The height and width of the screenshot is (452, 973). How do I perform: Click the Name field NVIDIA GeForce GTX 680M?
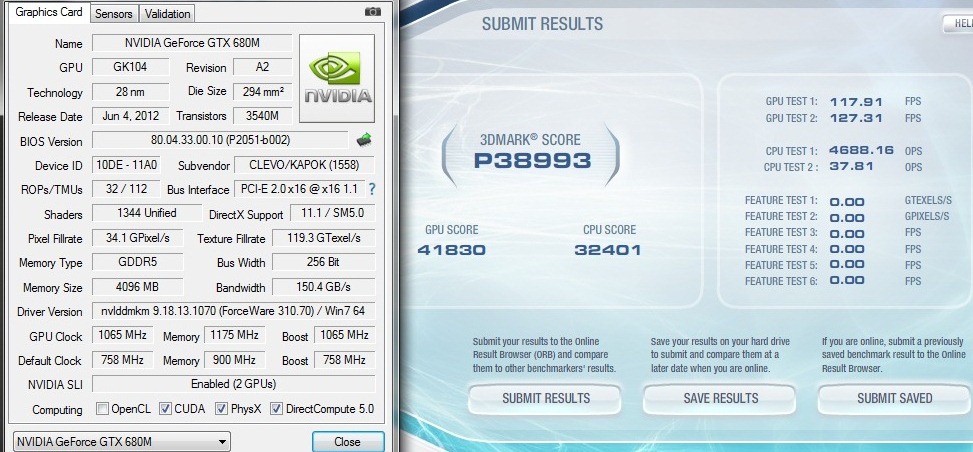pyautogui.click(x=192, y=43)
